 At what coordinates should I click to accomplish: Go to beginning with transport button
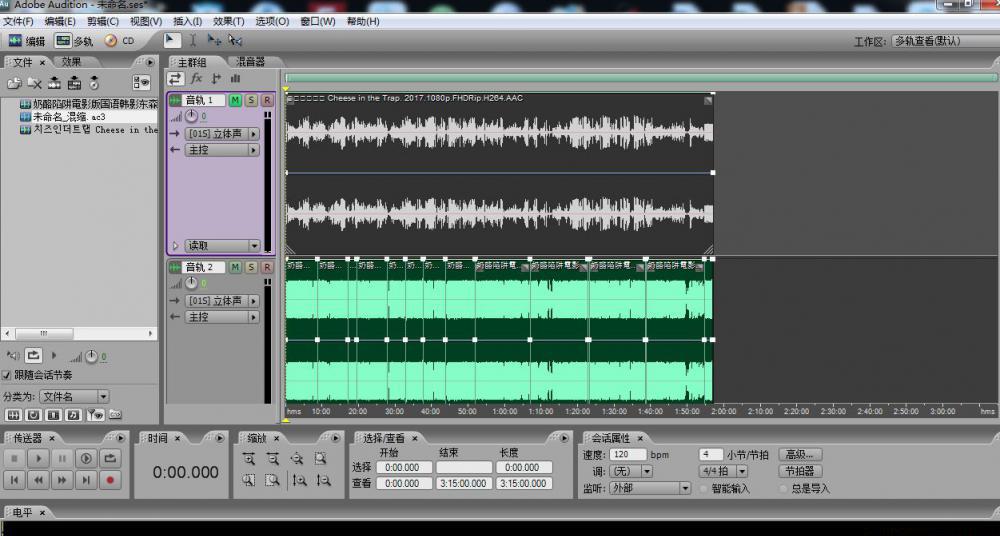coord(15,480)
